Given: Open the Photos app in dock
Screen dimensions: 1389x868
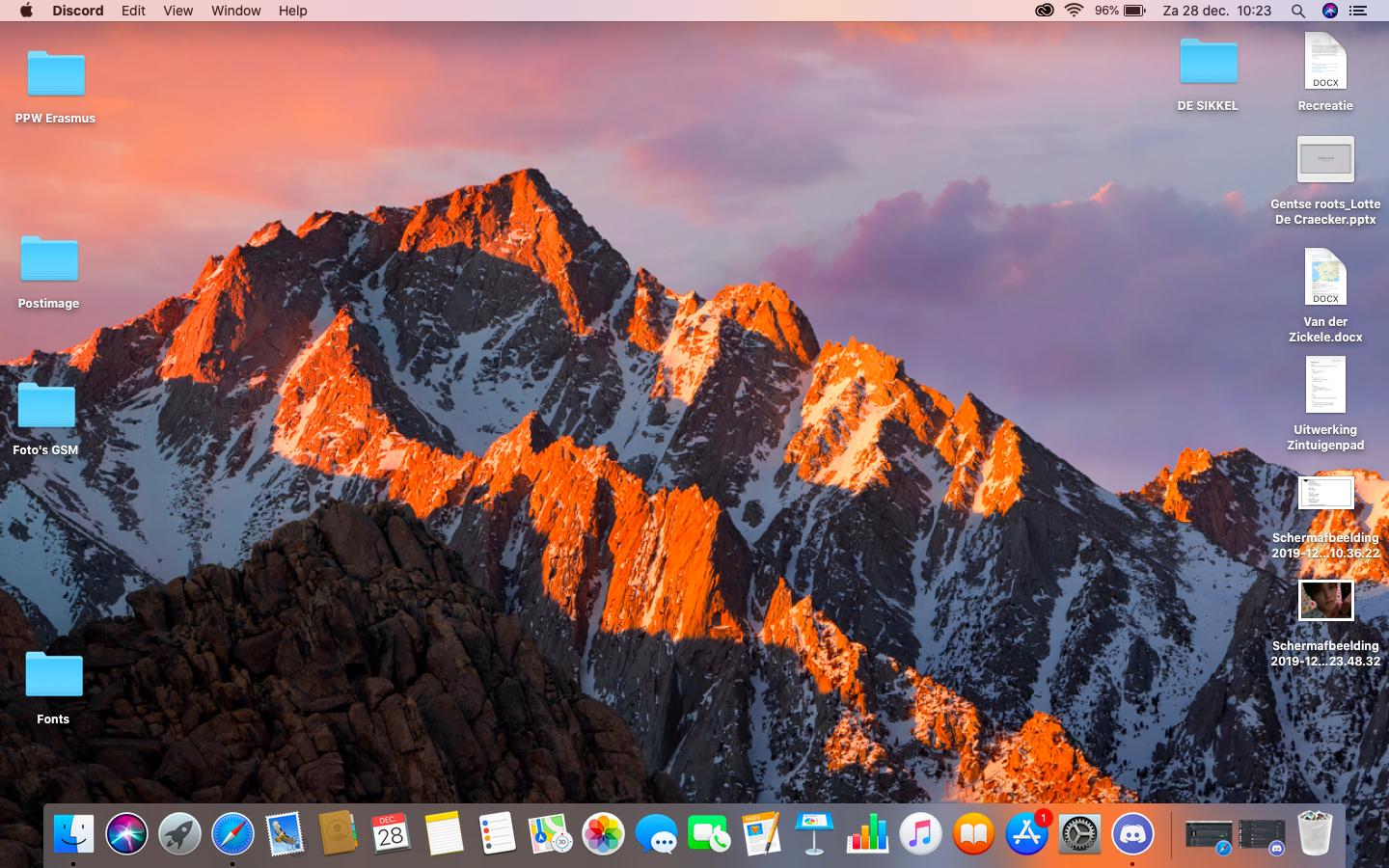Looking at the screenshot, I should (604, 834).
